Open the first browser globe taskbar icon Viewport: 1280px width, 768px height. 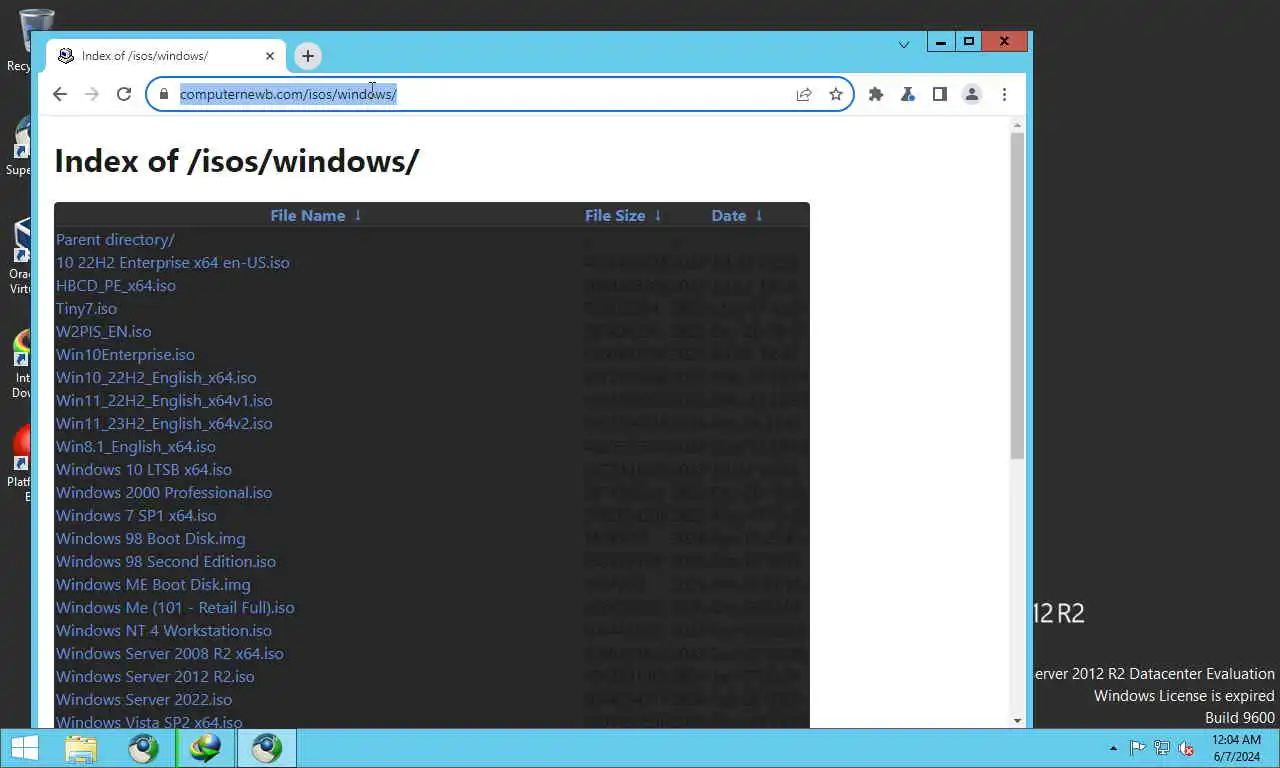point(143,748)
